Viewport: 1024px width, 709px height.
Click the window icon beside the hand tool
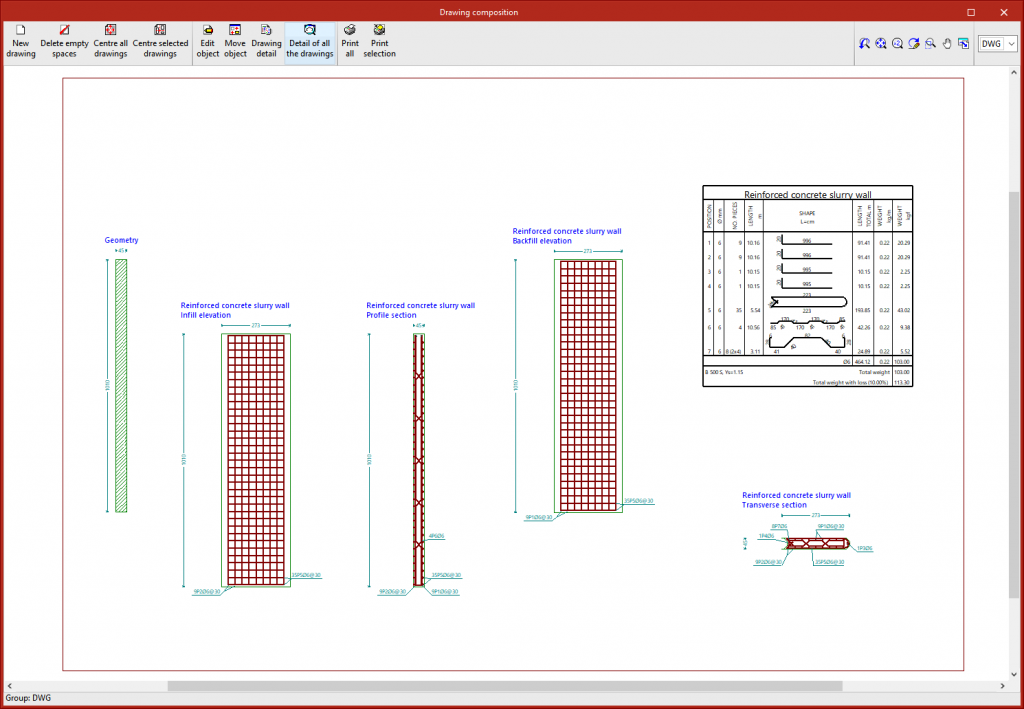[x=963, y=43]
